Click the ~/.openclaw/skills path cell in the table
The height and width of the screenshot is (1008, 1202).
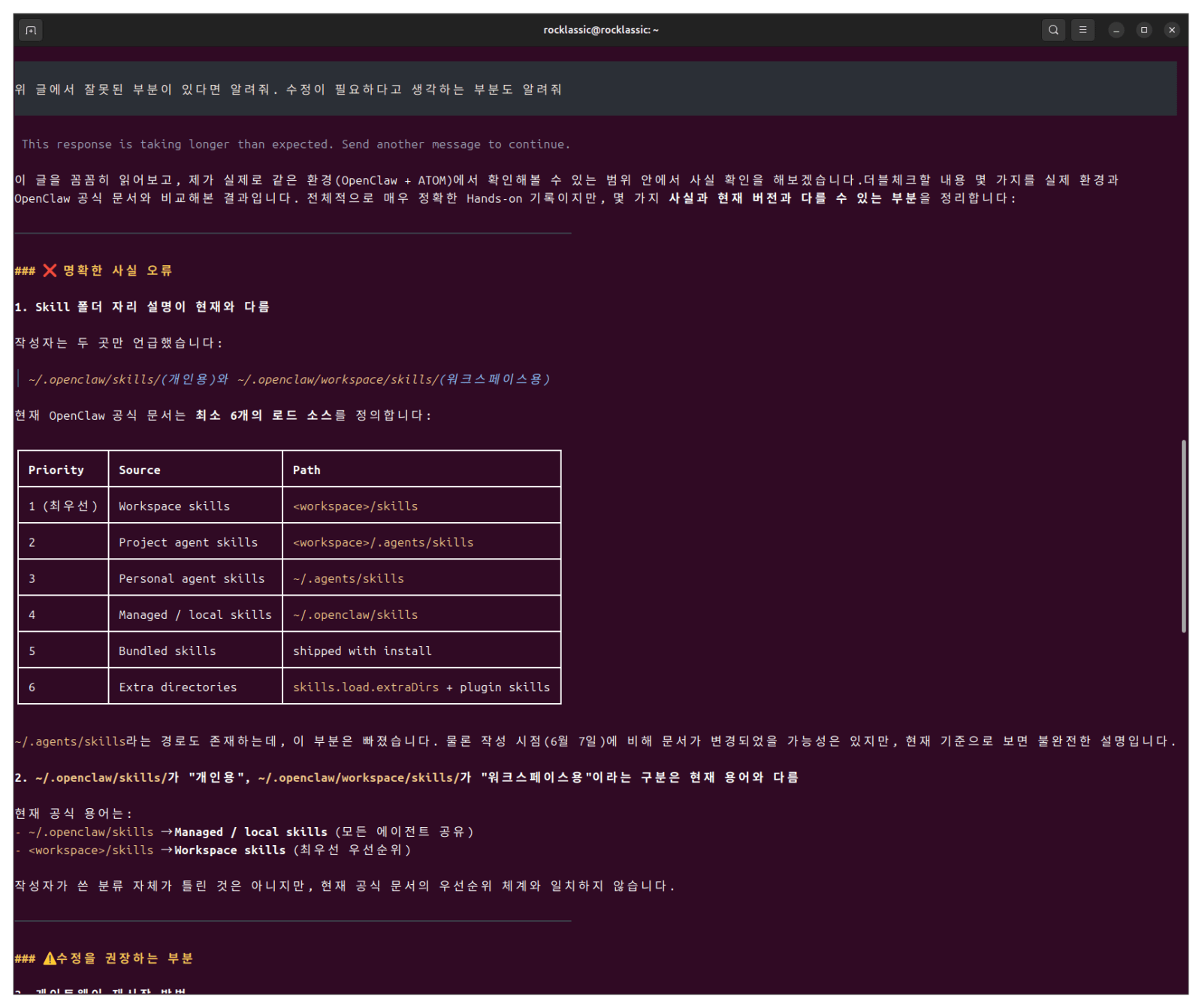click(x=421, y=614)
